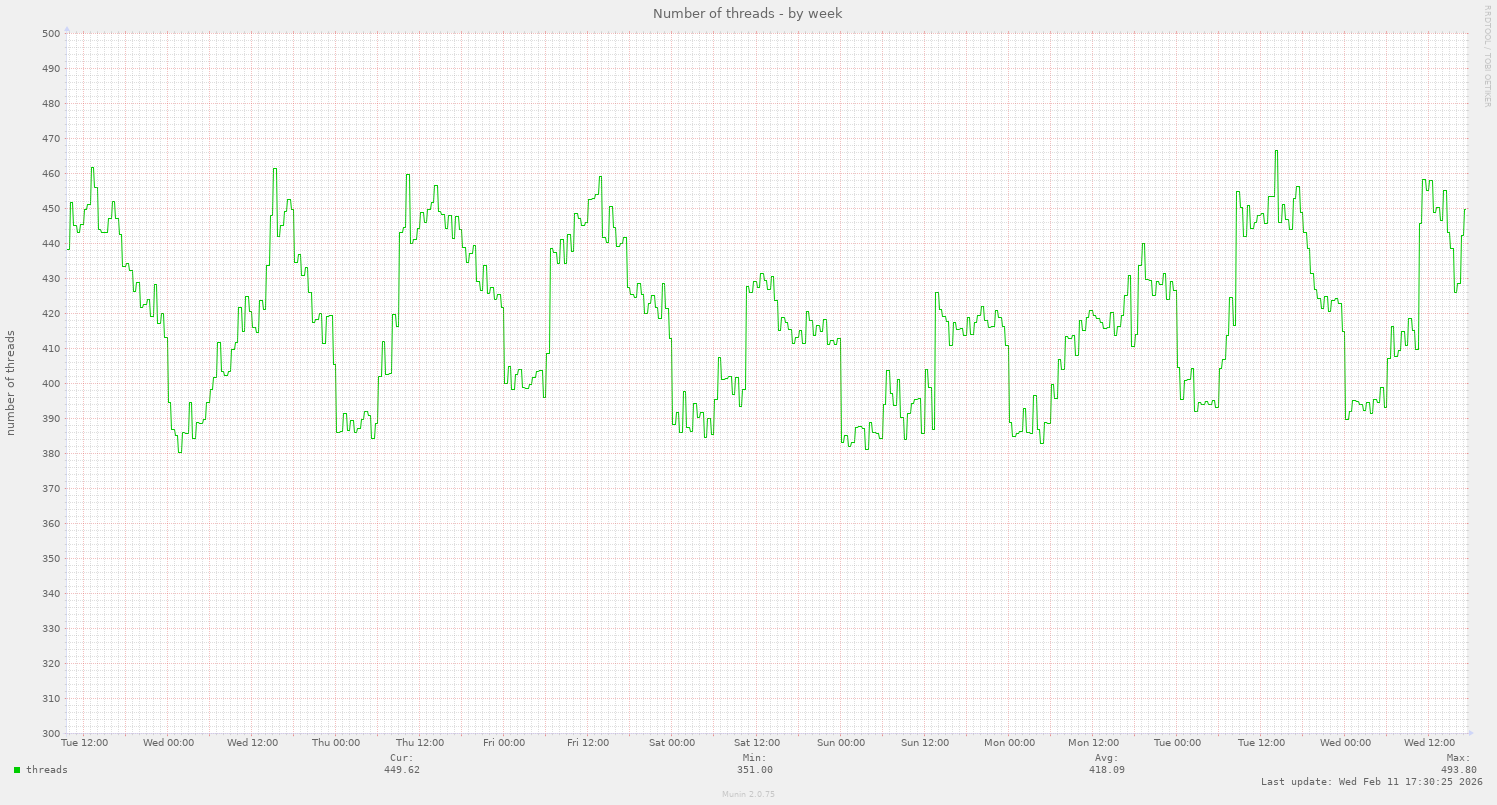Click the 400 y-axis tick label

(51, 384)
